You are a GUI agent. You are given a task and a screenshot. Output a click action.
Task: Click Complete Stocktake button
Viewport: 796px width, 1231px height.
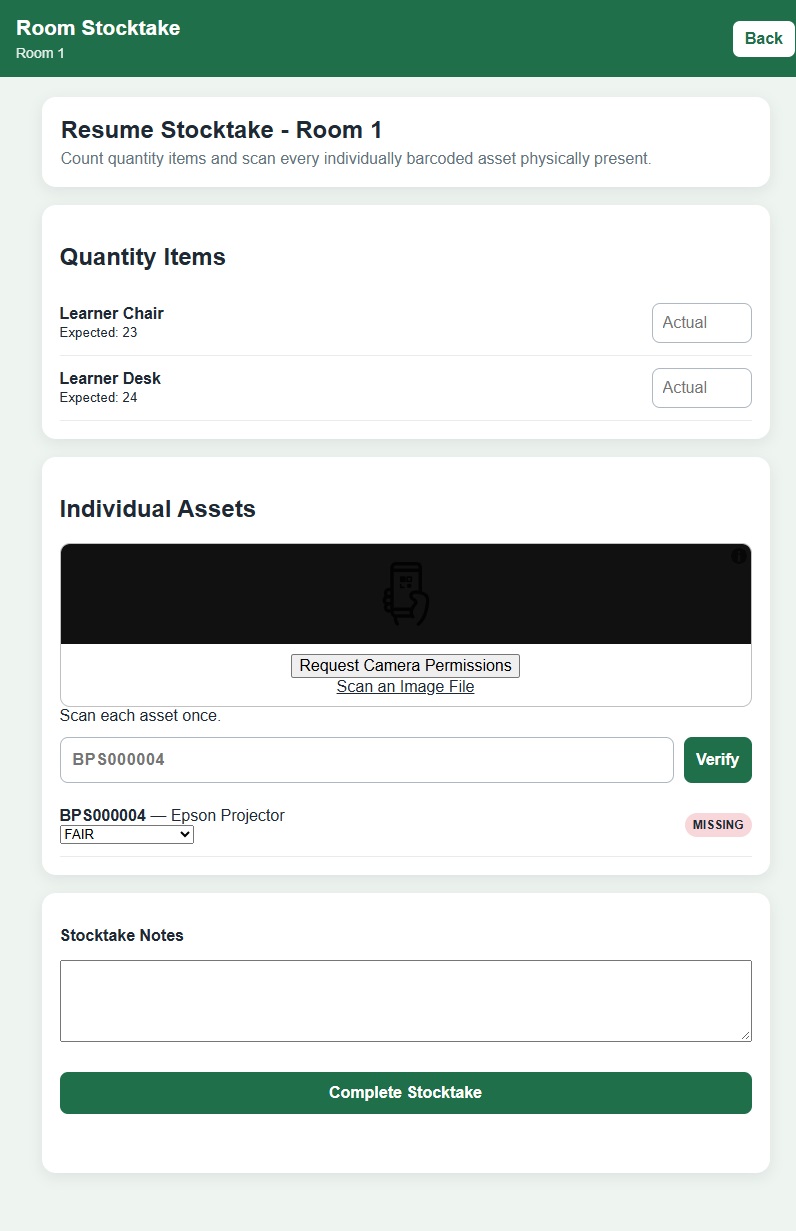(406, 1093)
